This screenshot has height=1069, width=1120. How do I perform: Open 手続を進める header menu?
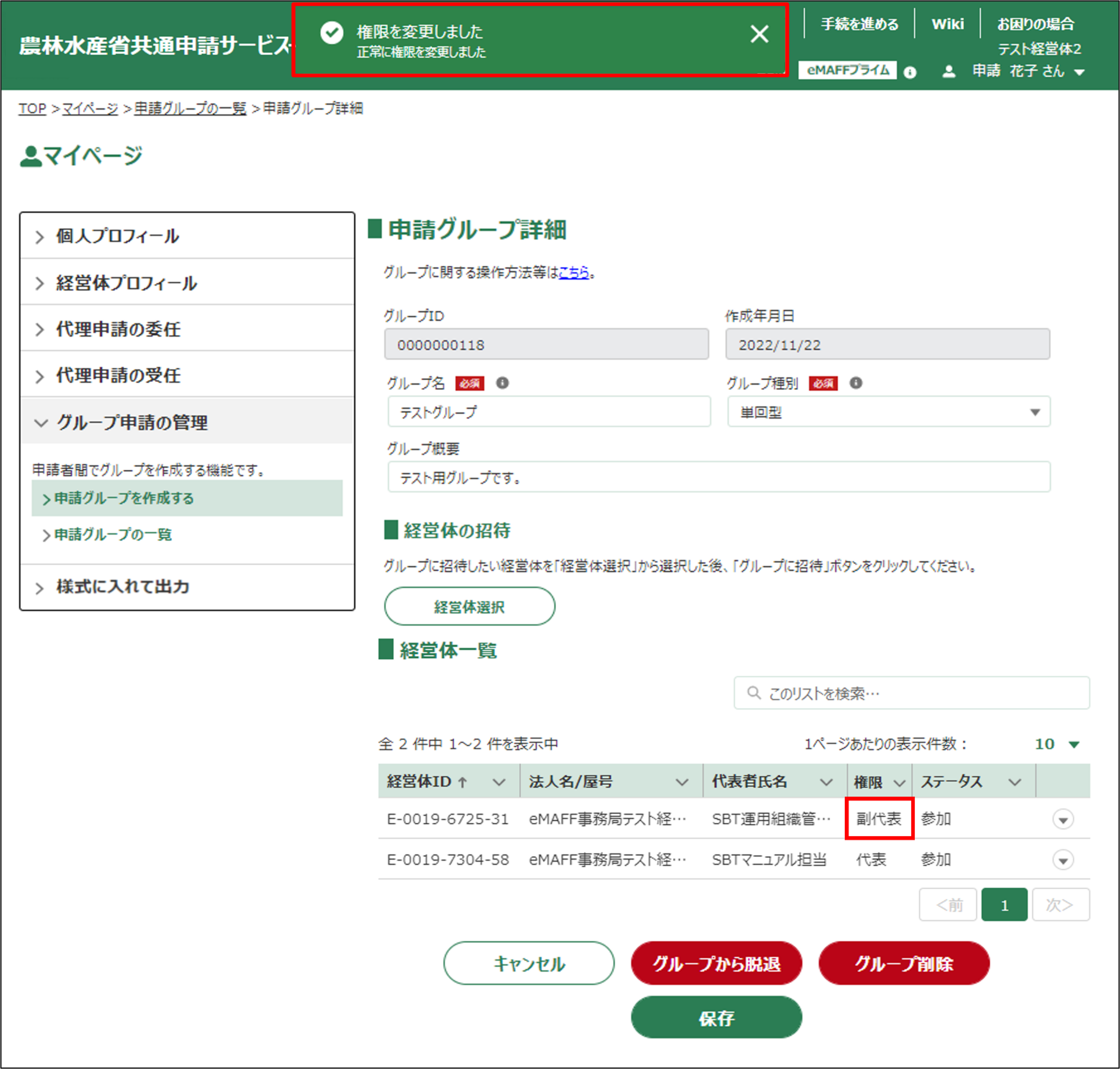click(x=859, y=24)
